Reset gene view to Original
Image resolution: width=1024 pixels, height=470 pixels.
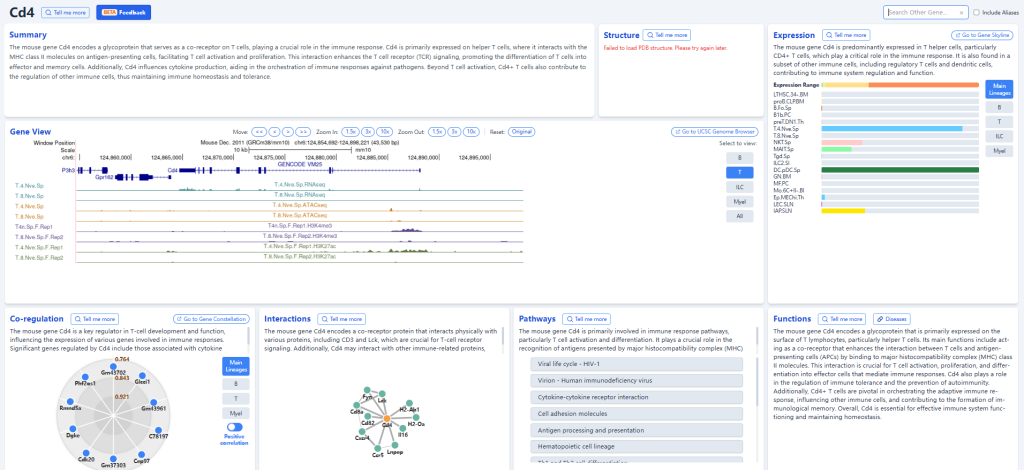pyautogui.click(x=521, y=132)
